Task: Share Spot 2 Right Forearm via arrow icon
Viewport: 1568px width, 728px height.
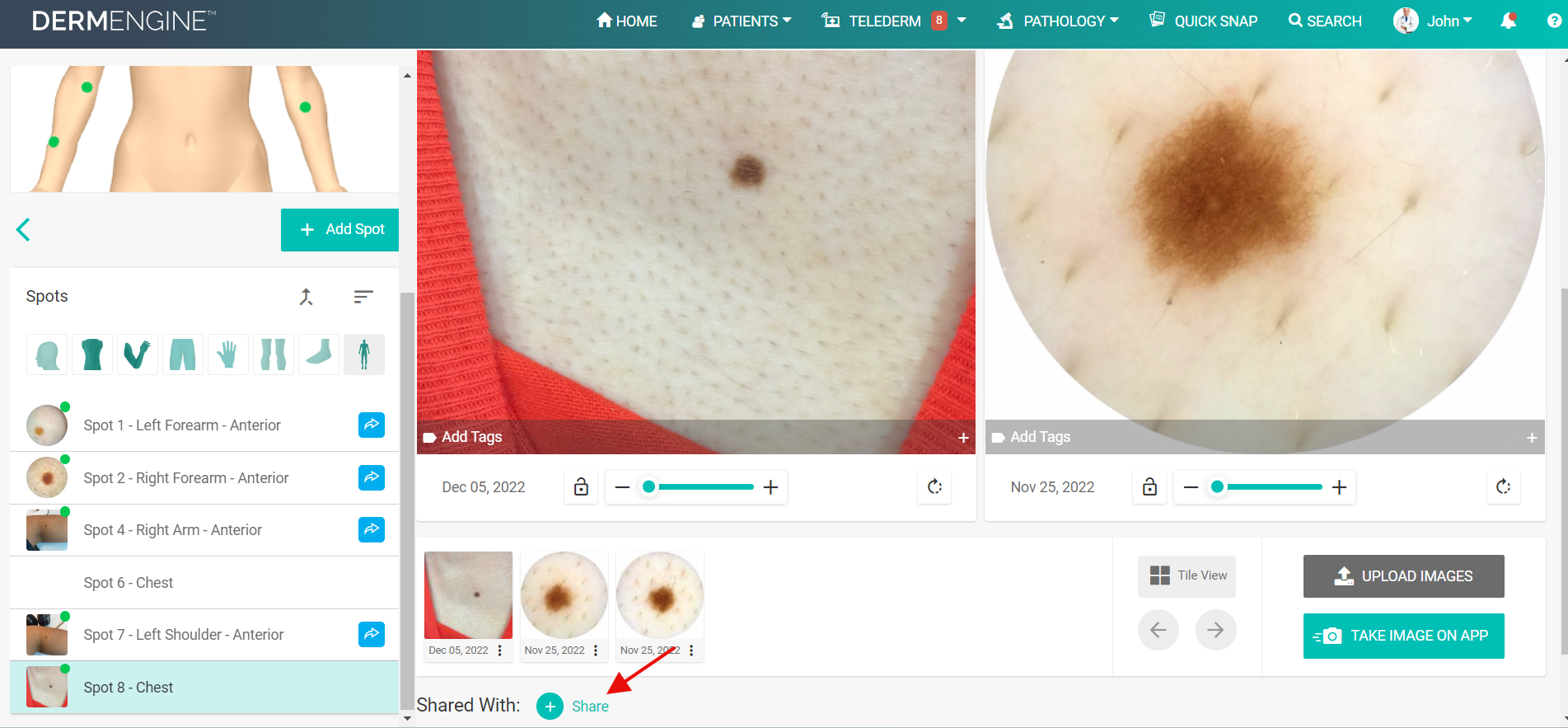Action: [x=372, y=477]
